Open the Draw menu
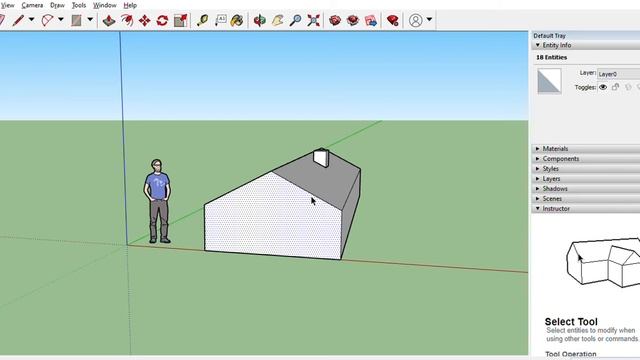The image size is (640, 360). (58, 5)
